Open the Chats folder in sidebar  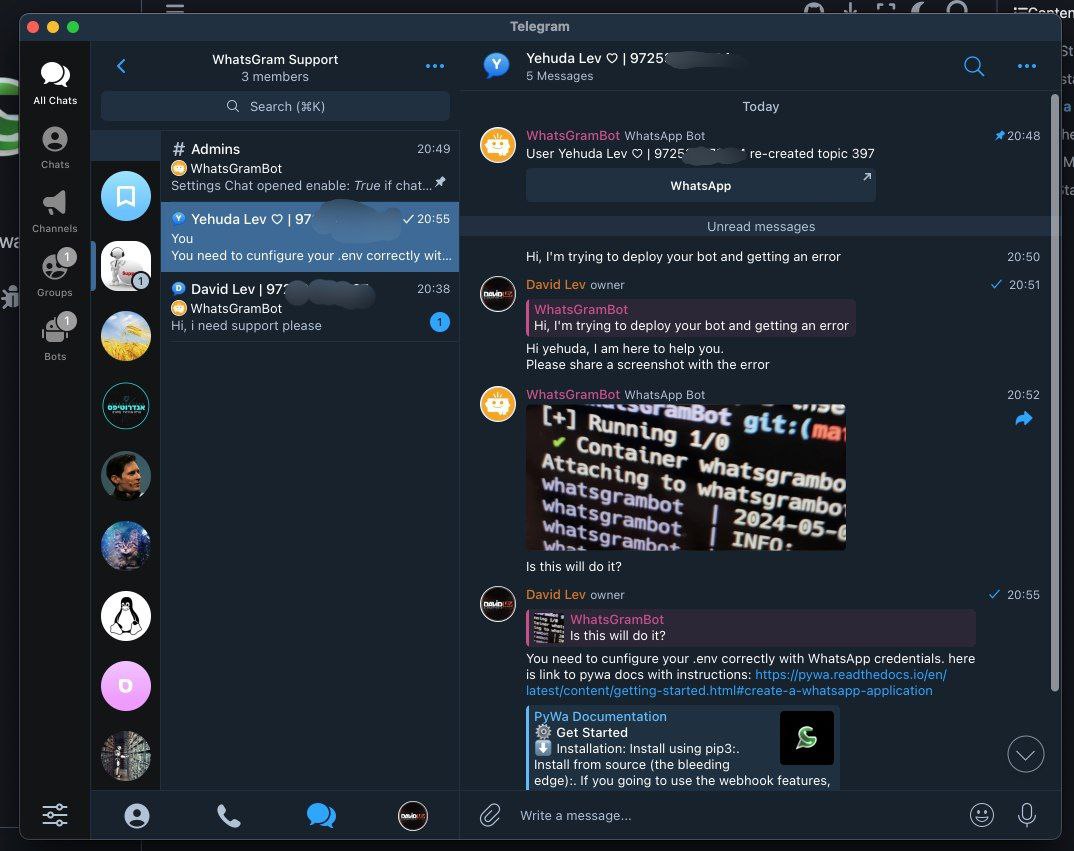[x=55, y=147]
